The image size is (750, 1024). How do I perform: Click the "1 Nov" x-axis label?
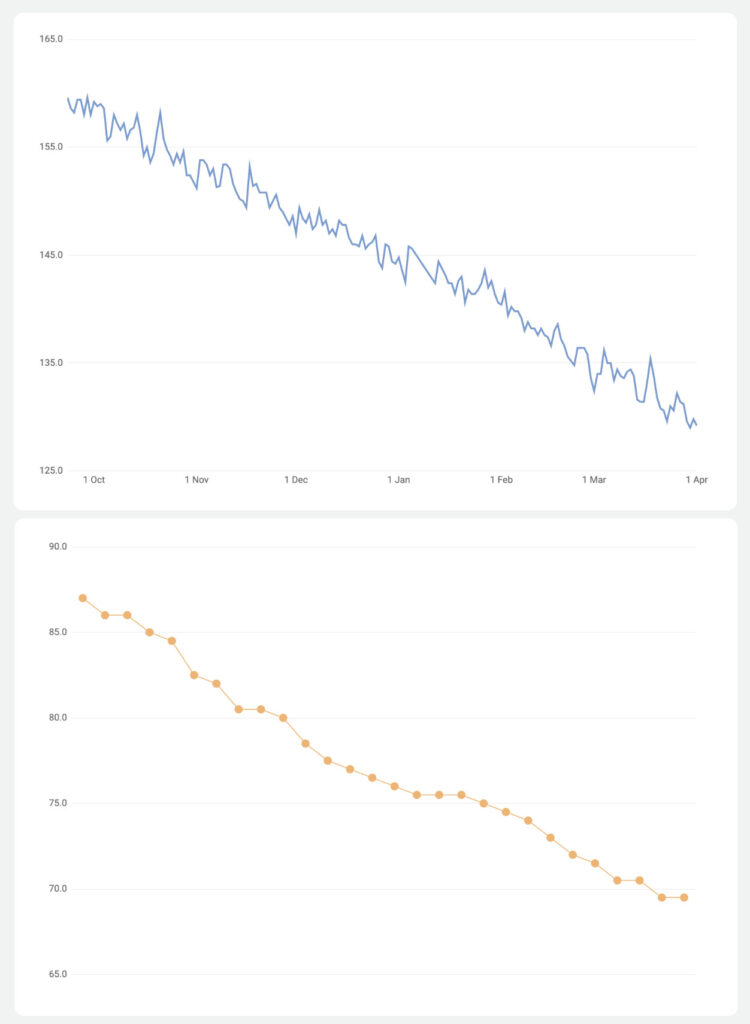(x=197, y=480)
